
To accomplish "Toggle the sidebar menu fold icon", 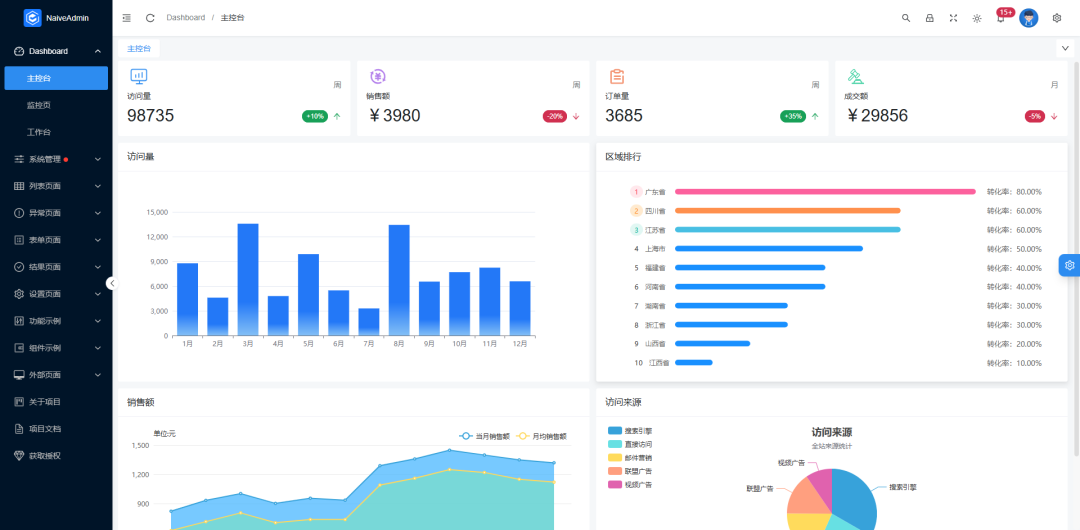I will [x=126, y=18].
